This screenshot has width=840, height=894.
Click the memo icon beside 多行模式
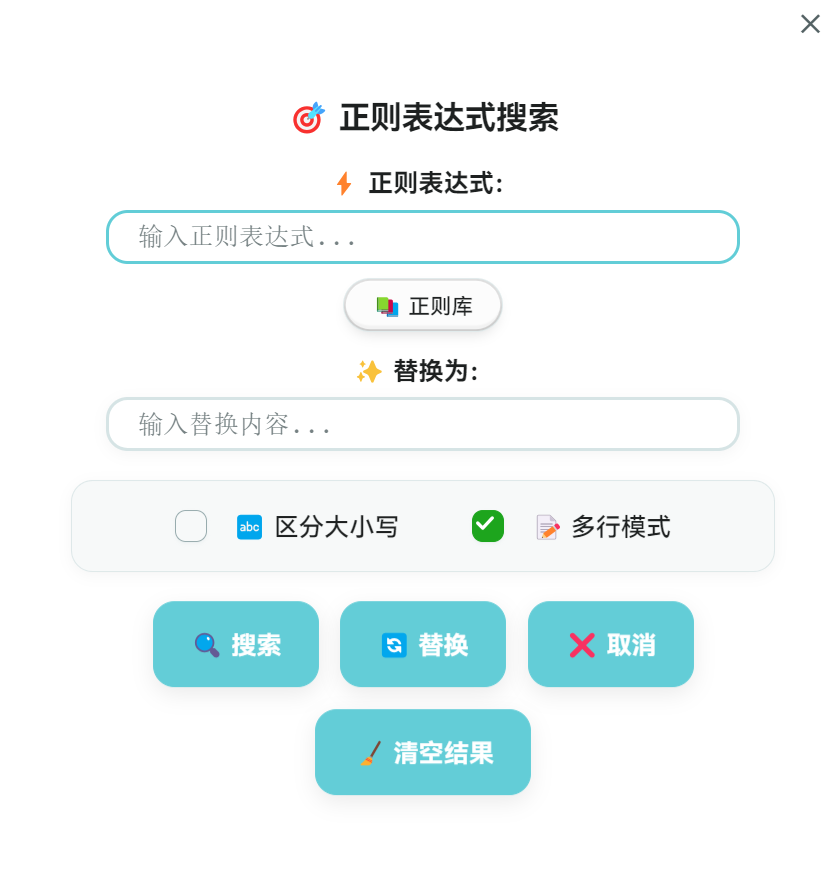(x=547, y=527)
